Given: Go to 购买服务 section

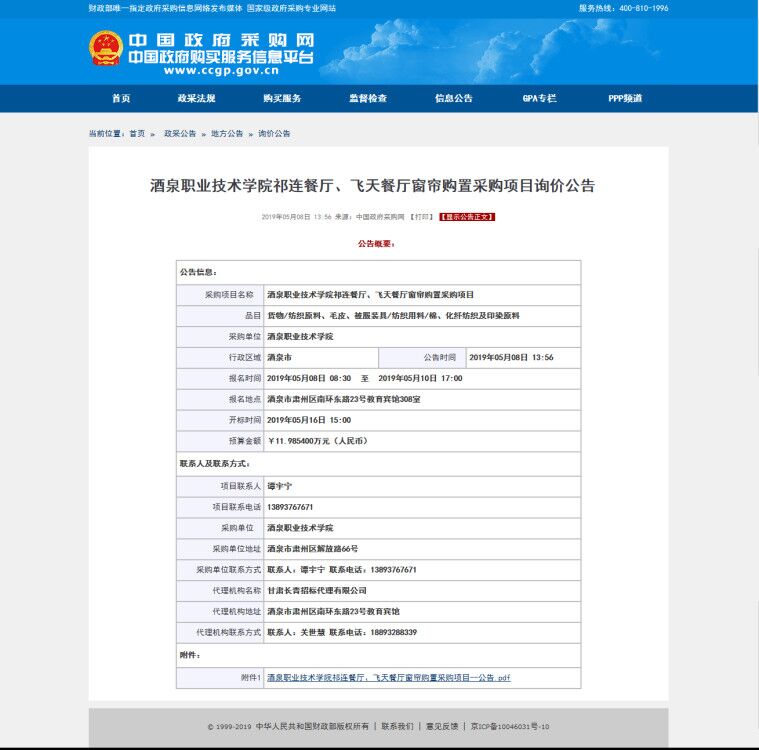Looking at the screenshot, I should [282, 99].
